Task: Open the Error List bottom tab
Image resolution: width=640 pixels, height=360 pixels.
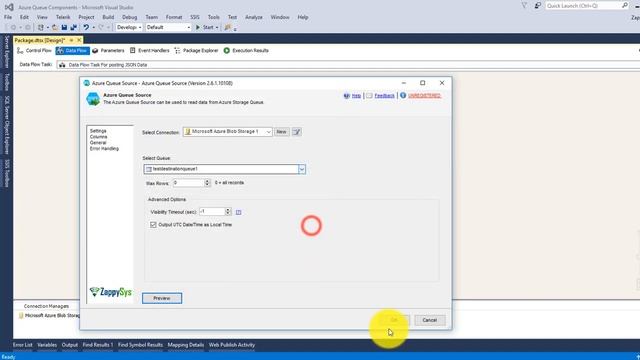Action: click(x=22, y=345)
